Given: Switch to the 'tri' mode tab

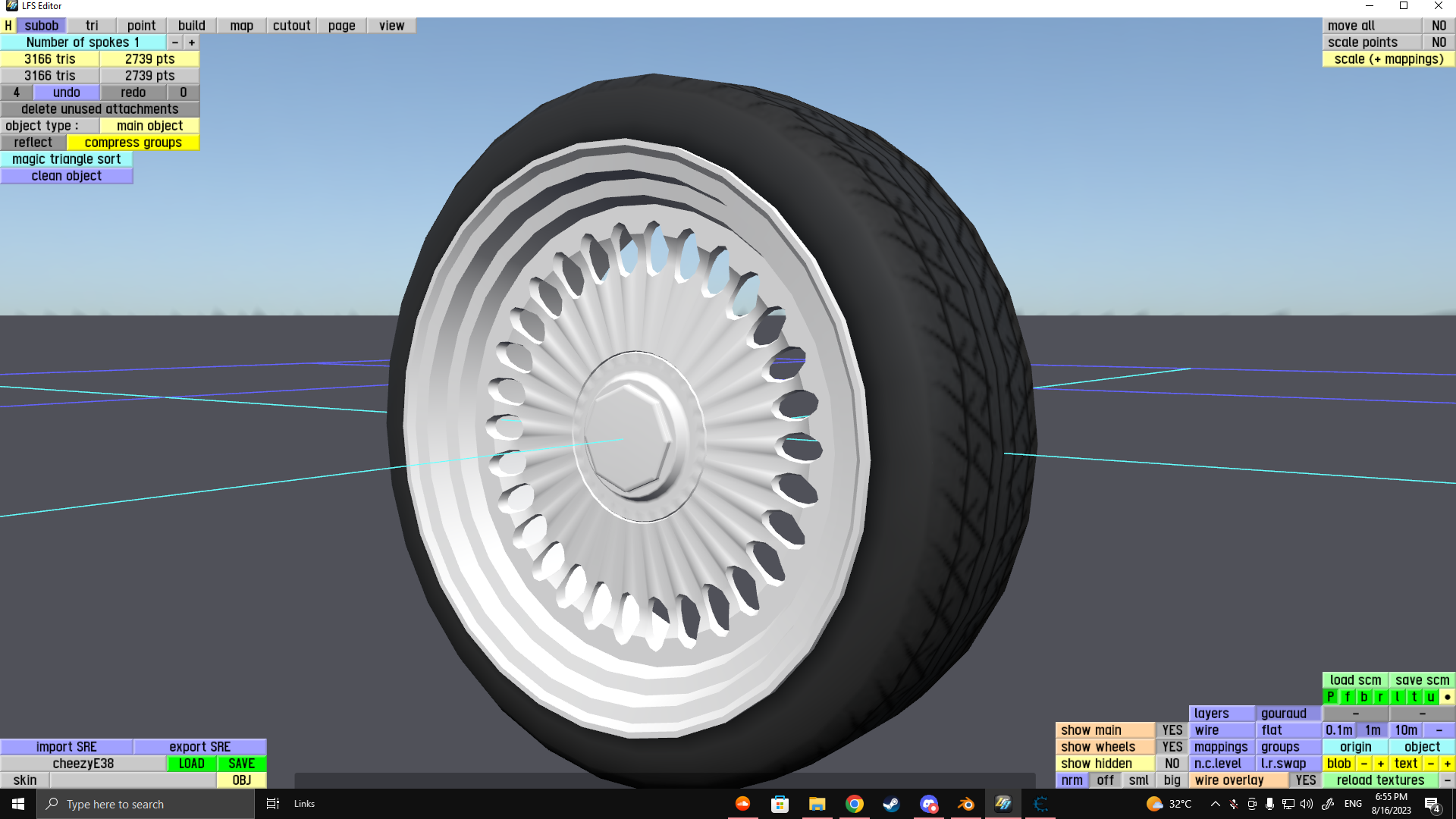Looking at the screenshot, I should pos(92,26).
